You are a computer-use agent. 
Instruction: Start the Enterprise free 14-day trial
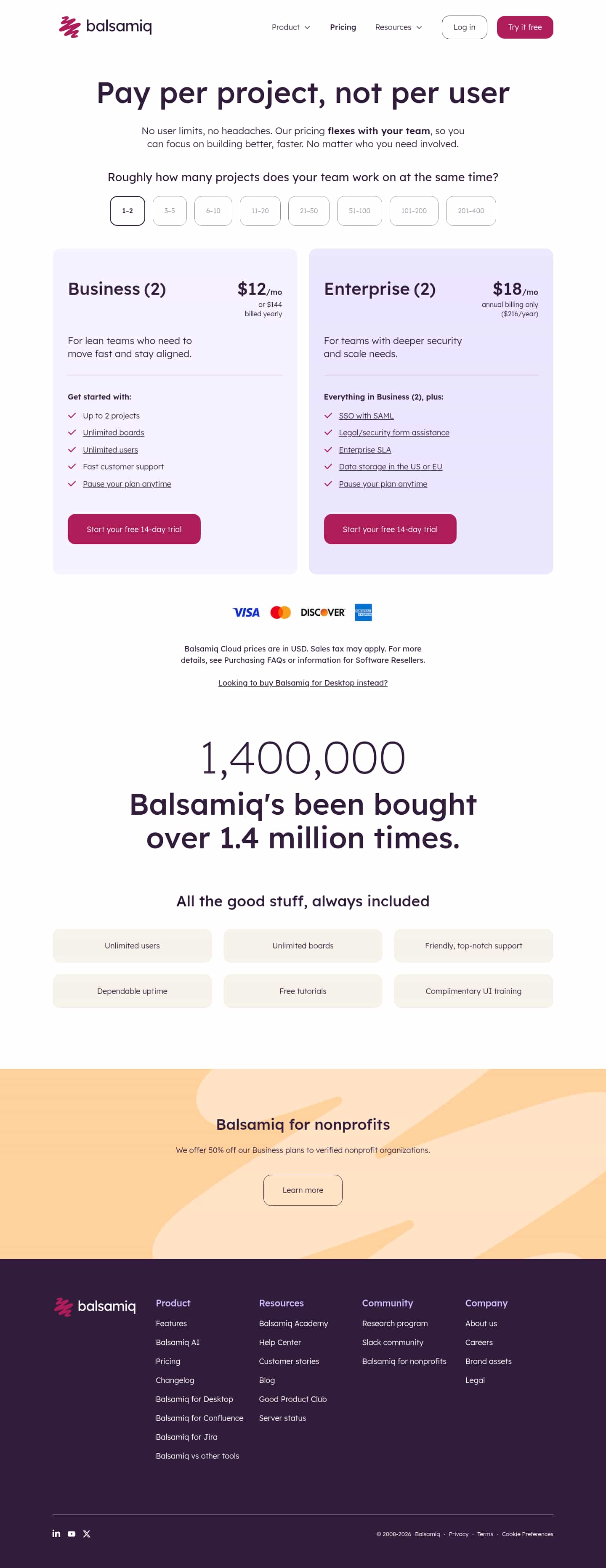coord(390,529)
